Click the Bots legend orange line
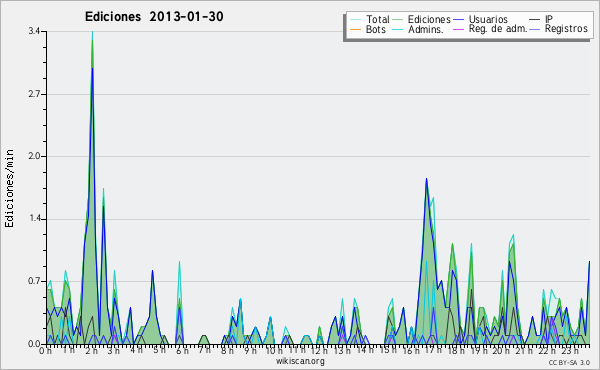The height and width of the screenshot is (370, 600). [355, 29]
